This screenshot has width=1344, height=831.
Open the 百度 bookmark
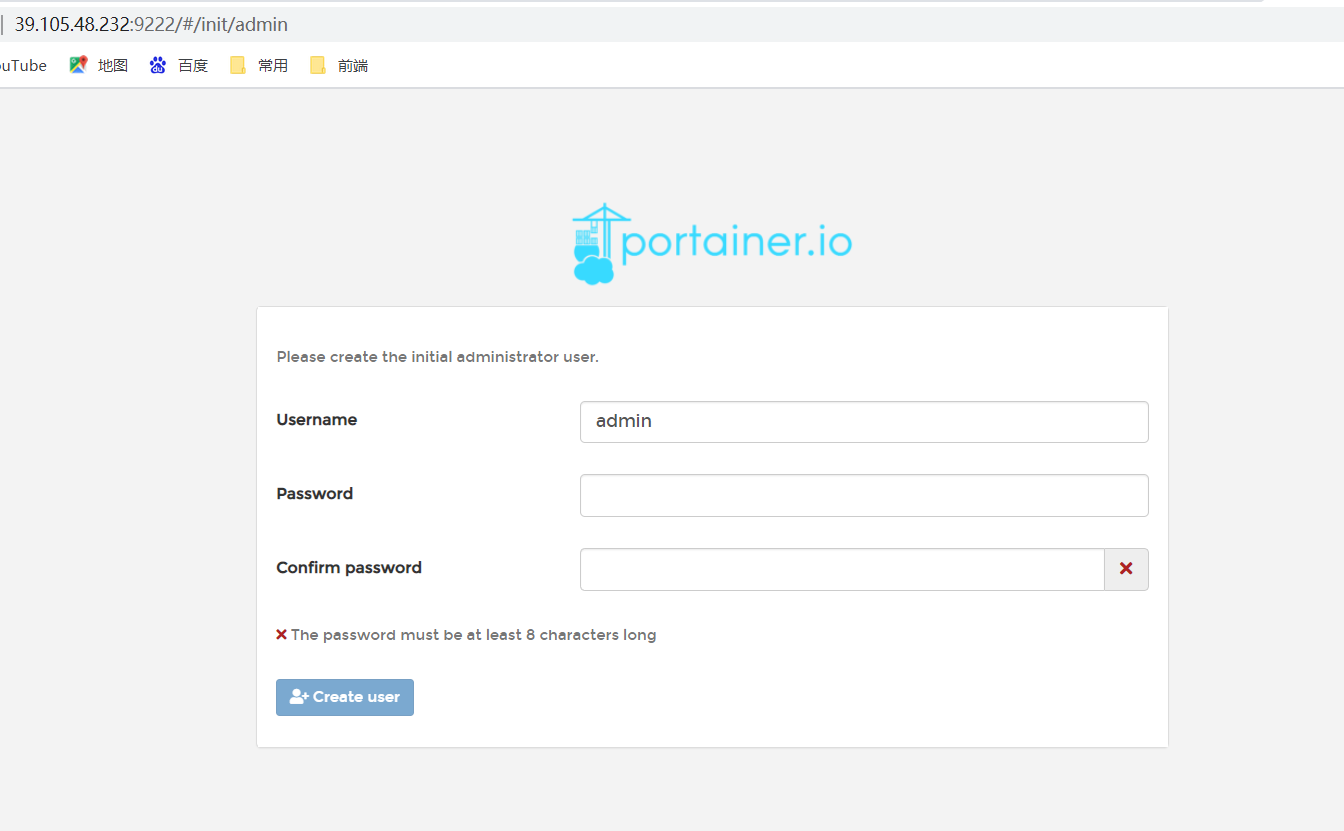click(178, 65)
